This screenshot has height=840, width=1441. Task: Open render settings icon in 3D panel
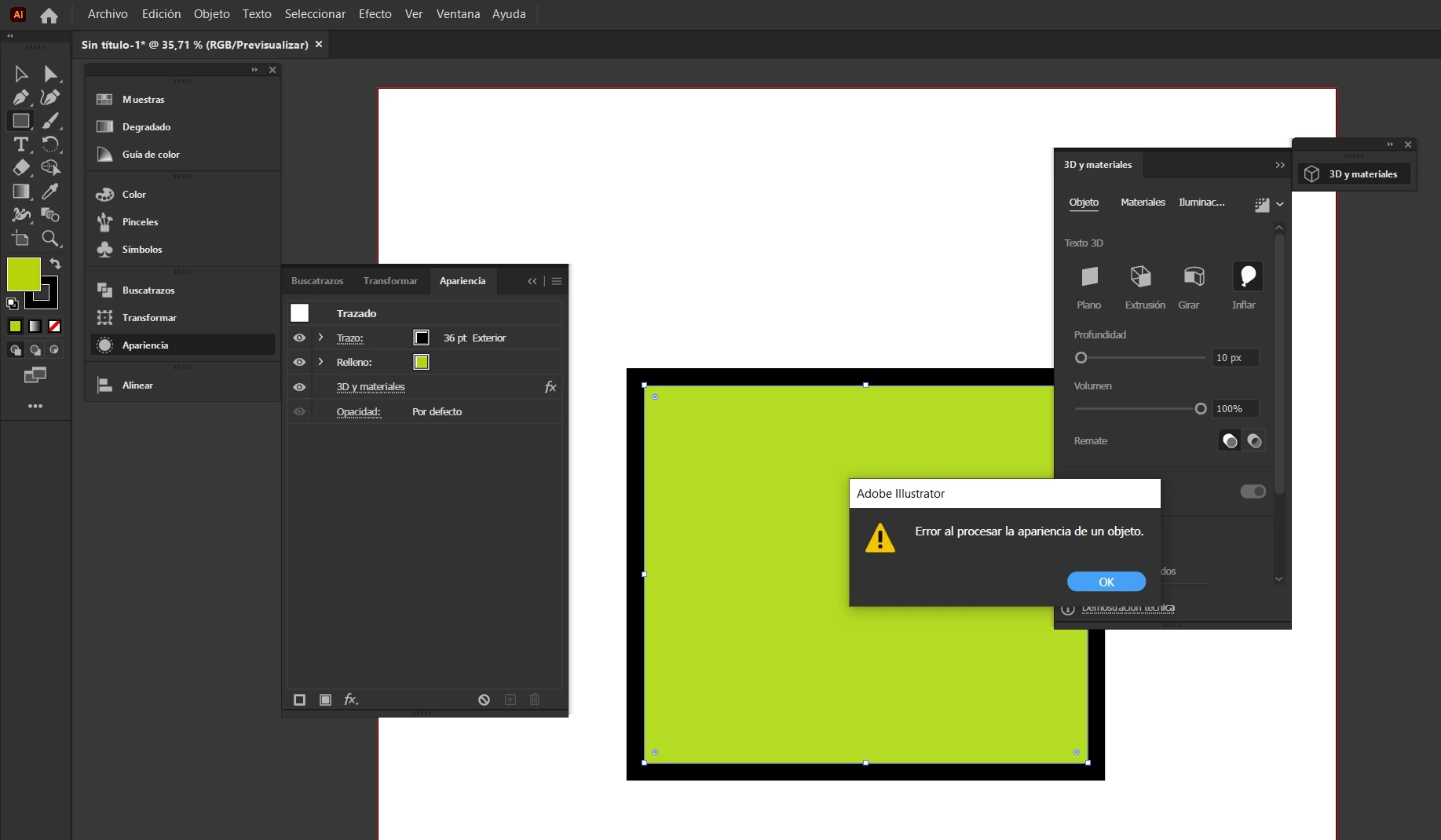pos(1262,204)
